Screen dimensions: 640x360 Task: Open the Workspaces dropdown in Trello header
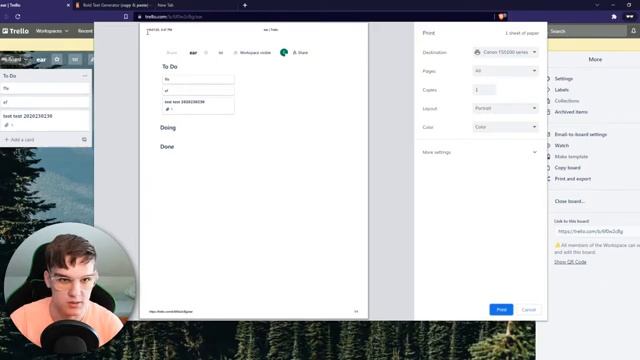click(52, 31)
